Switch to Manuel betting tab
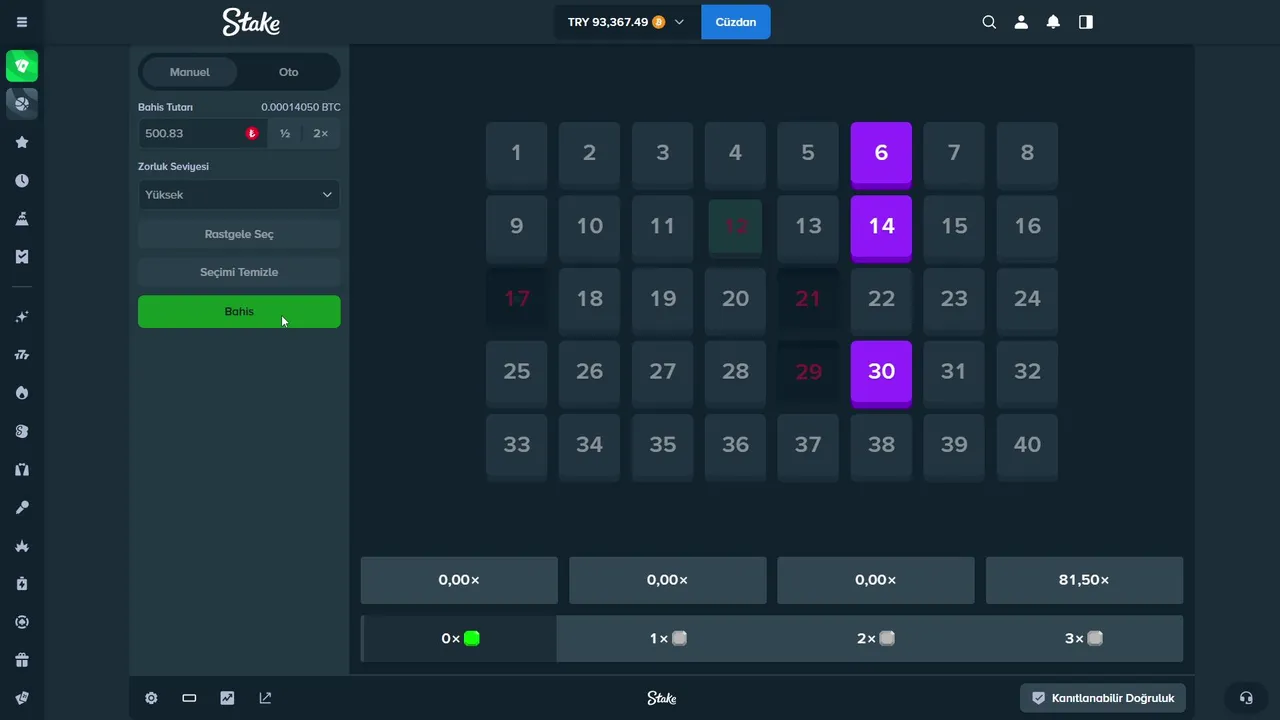The height and width of the screenshot is (720, 1280). click(190, 72)
